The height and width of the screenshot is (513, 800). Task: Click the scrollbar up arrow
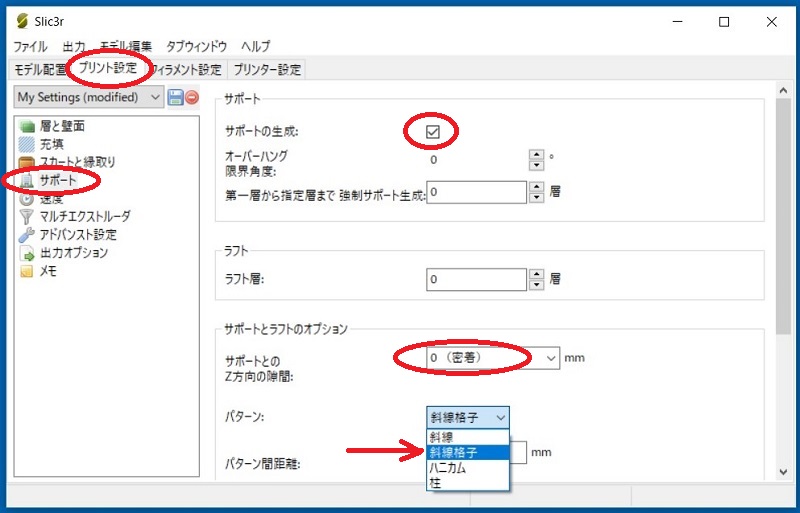point(783,91)
